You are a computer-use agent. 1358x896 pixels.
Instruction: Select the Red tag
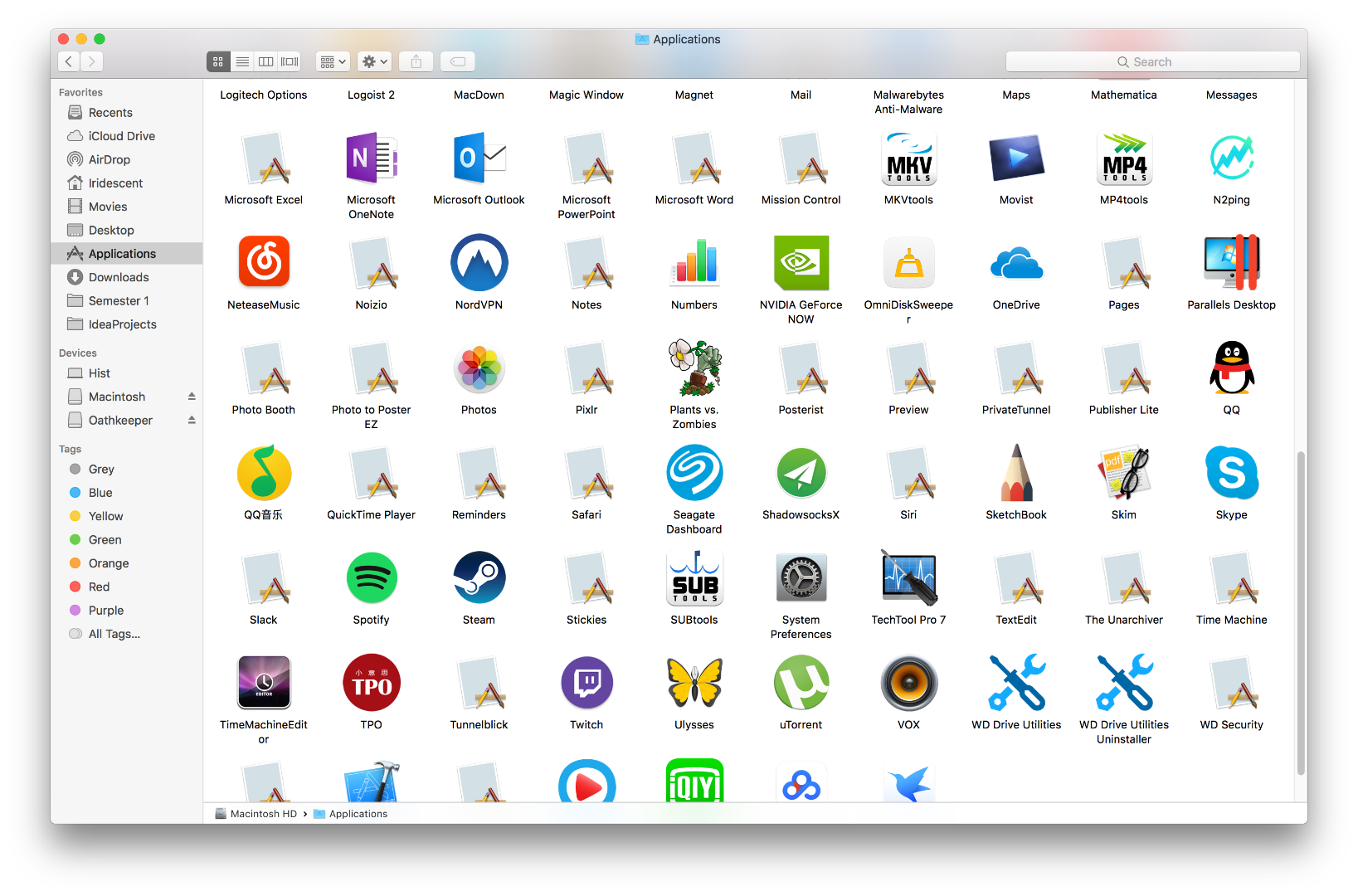coord(98,587)
